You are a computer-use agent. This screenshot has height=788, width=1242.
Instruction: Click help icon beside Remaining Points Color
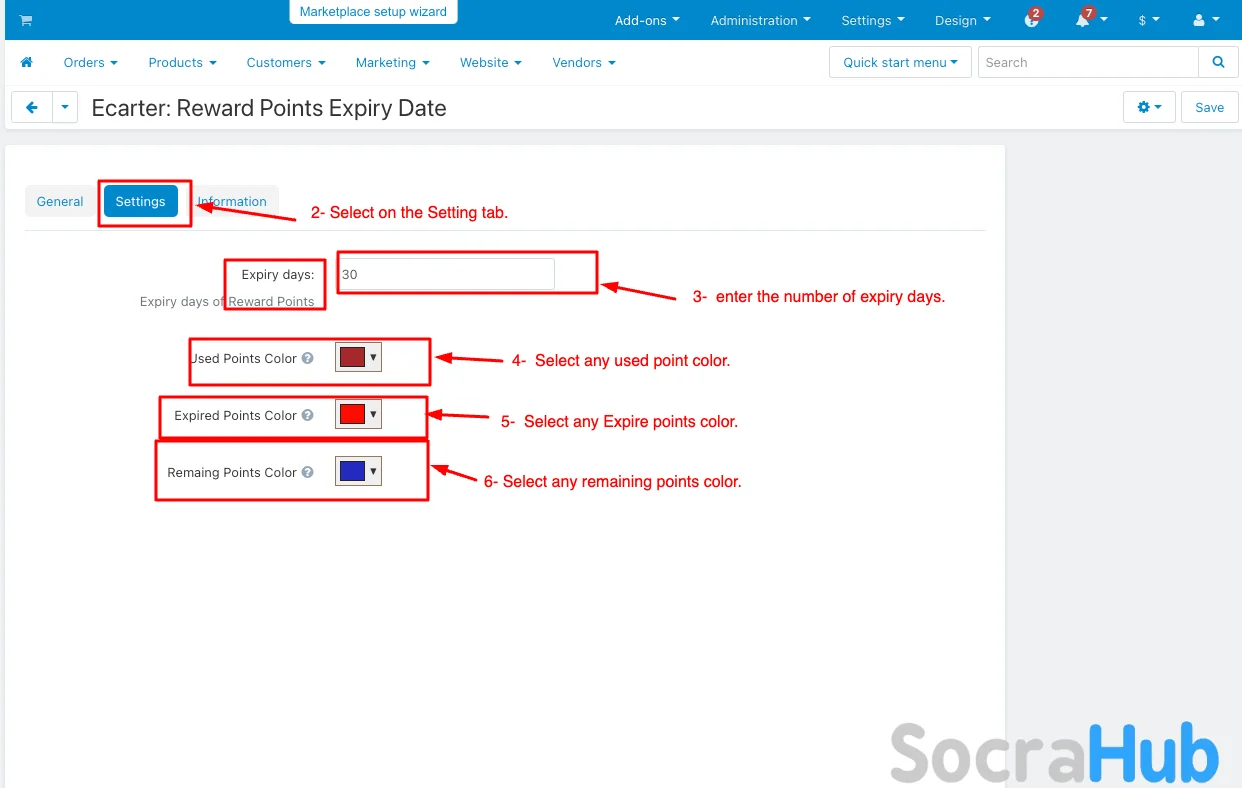(x=308, y=472)
